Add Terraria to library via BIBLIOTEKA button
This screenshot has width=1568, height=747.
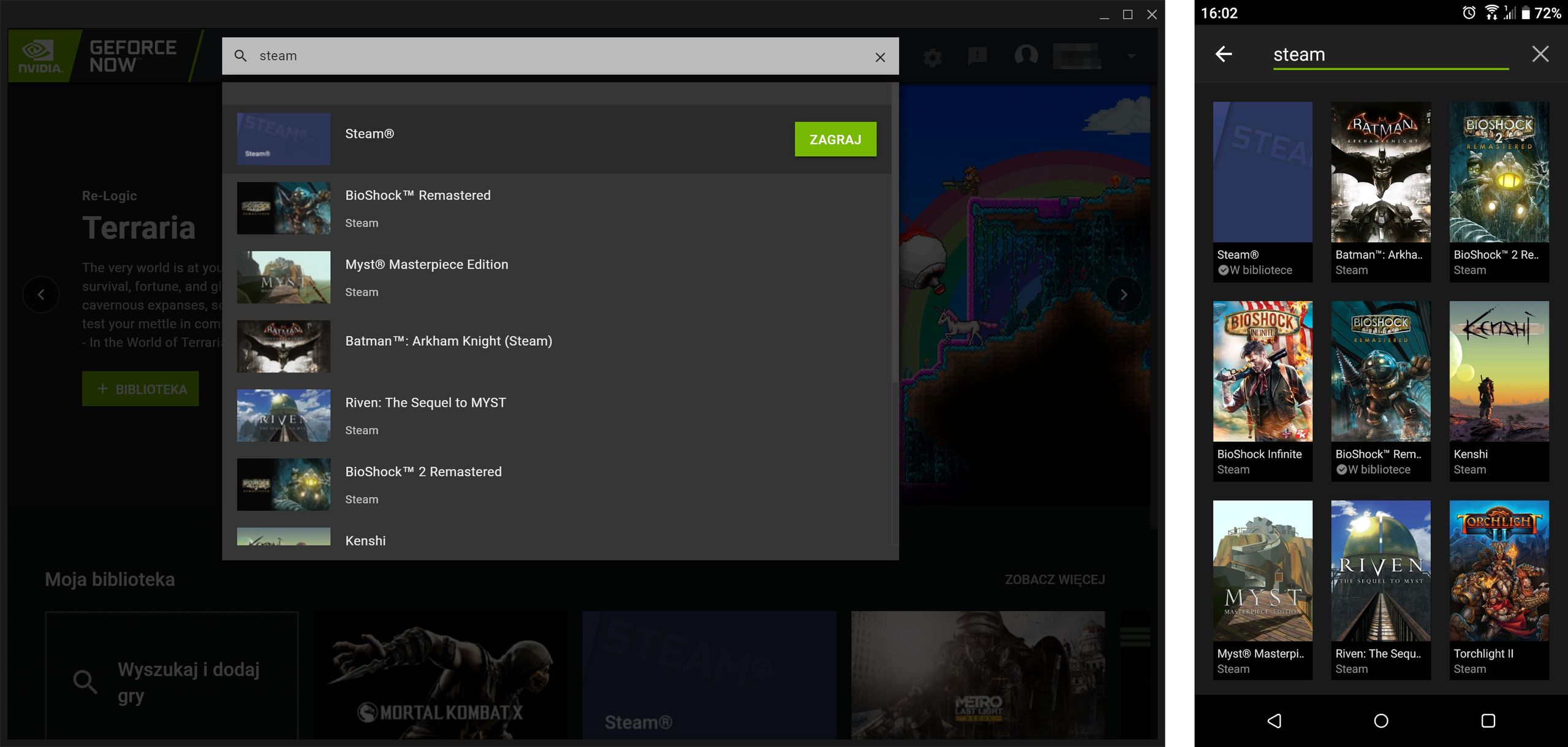(140, 388)
